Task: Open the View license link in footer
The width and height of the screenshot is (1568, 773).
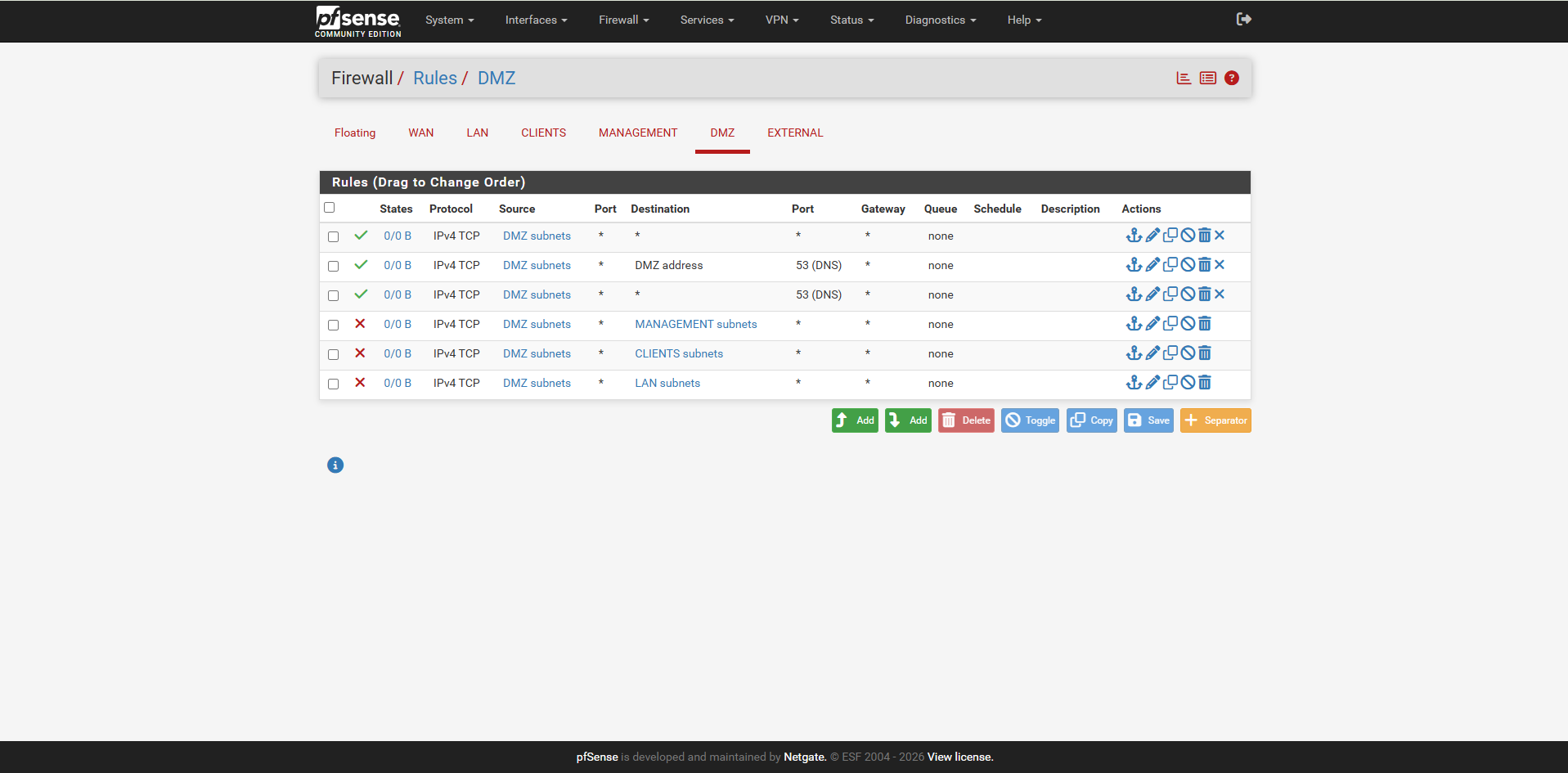Action: click(960, 757)
